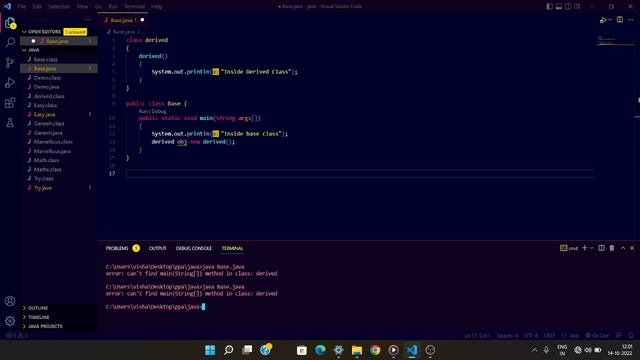
Task: Click the CRLF line ending status item
Action: (549, 336)
